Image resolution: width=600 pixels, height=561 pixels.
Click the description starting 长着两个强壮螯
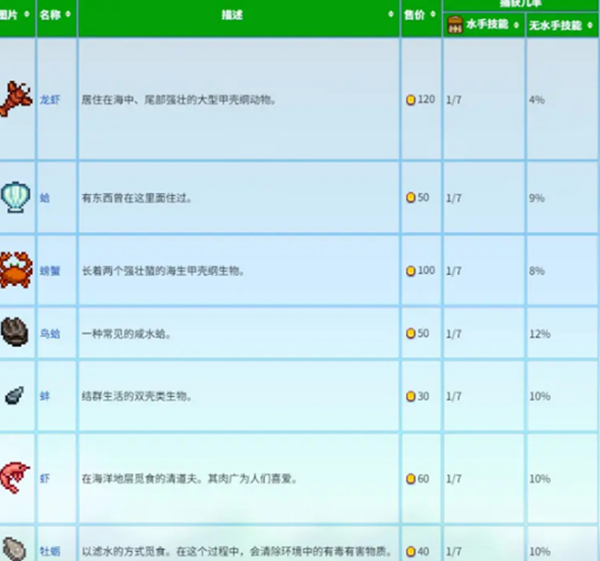coord(163,271)
